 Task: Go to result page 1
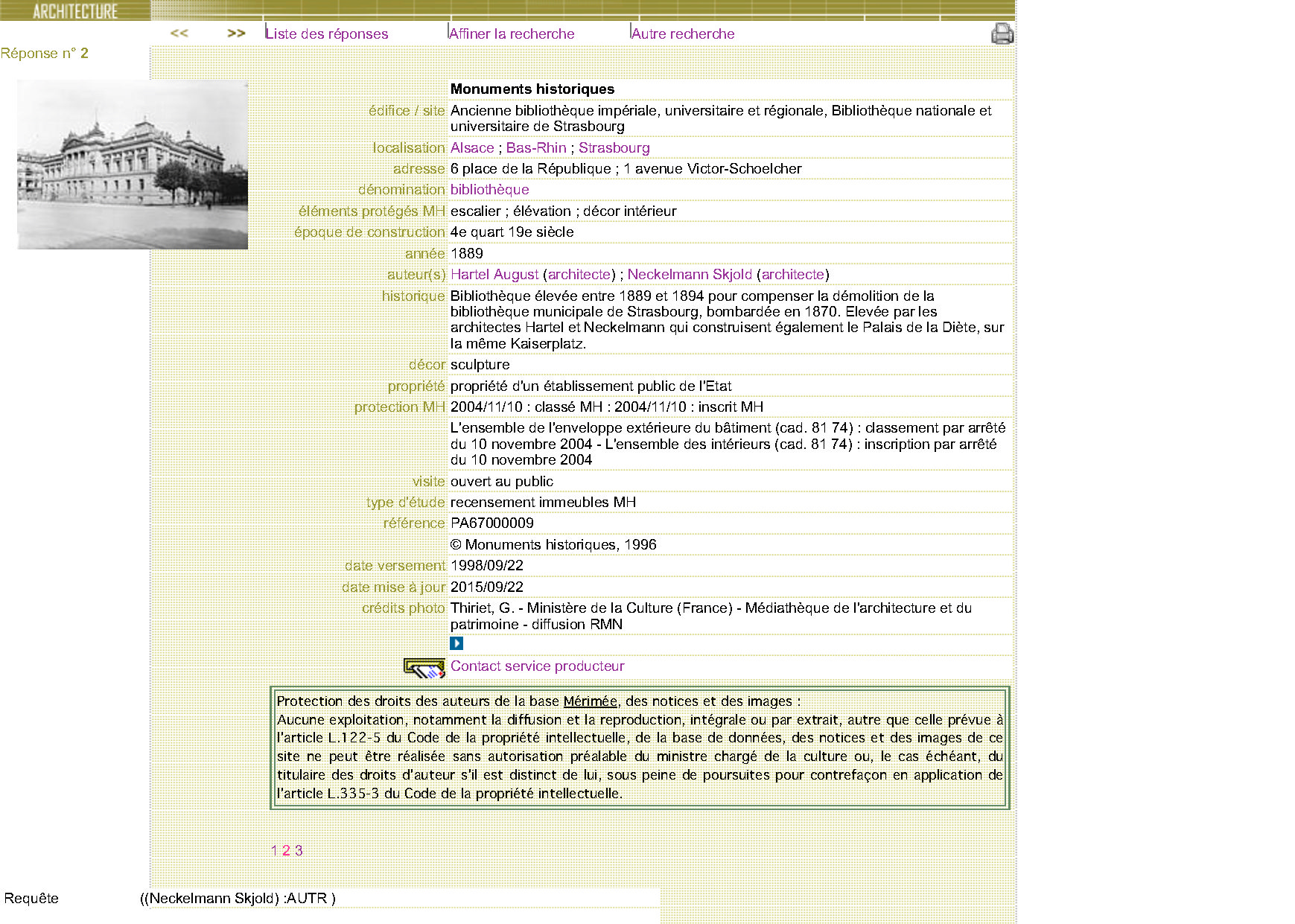[x=274, y=851]
